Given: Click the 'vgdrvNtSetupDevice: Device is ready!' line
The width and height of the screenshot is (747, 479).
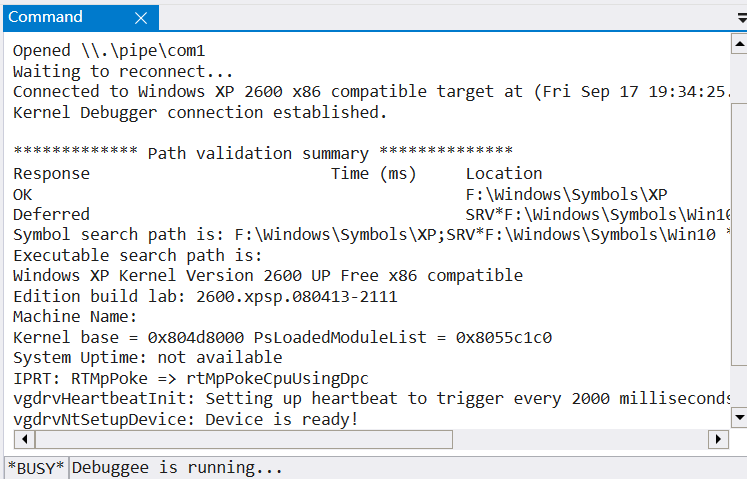Looking at the screenshot, I should 186,419.
